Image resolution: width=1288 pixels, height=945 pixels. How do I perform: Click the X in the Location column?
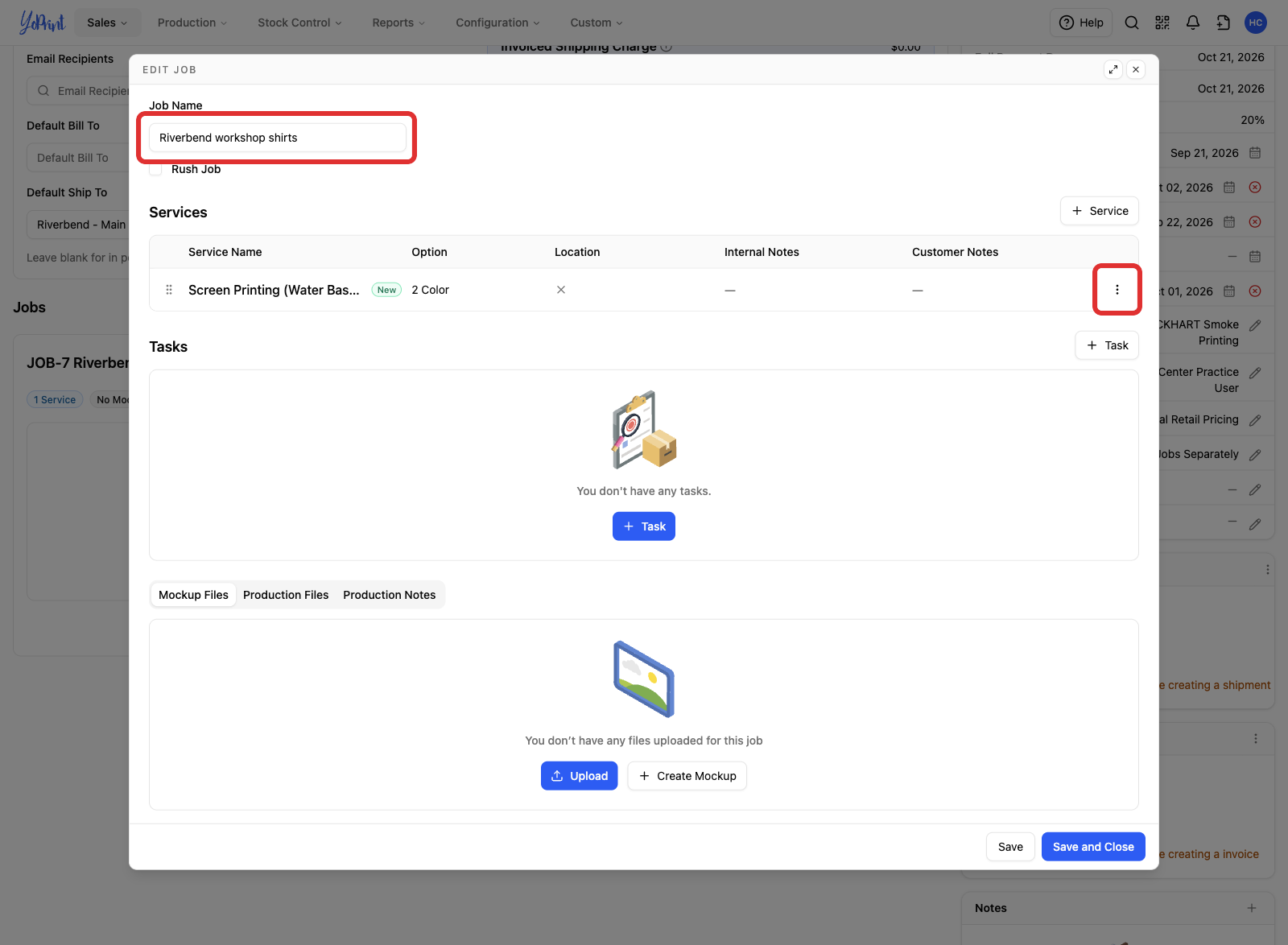(x=561, y=290)
